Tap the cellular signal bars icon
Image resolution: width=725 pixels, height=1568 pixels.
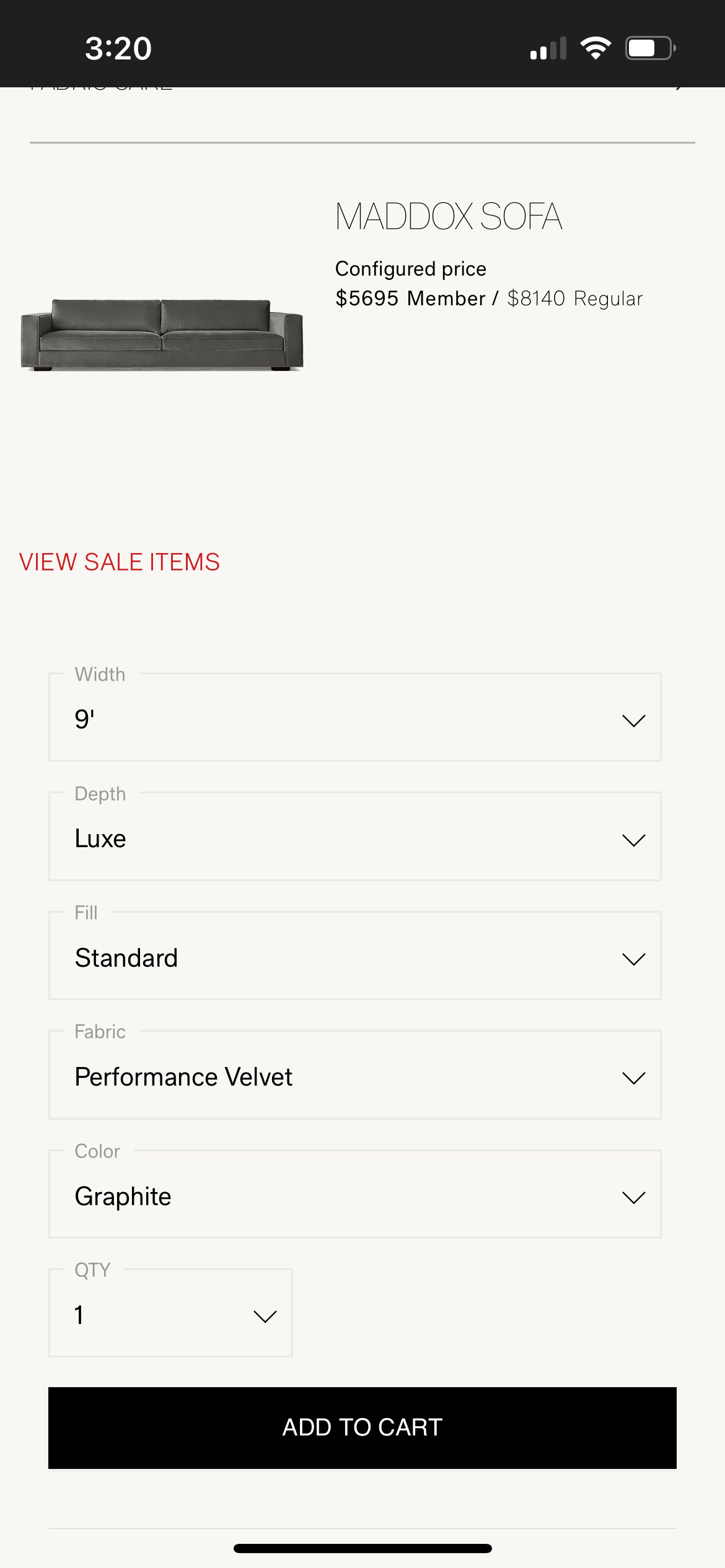548,48
